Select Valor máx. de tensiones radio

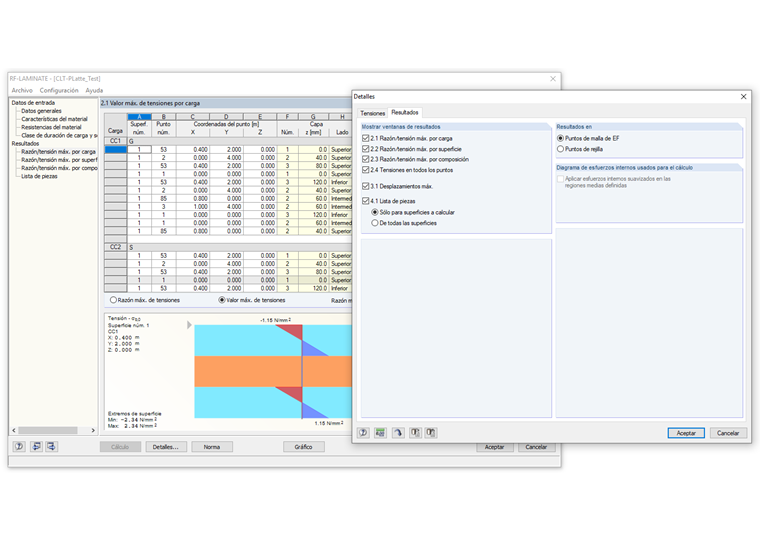coord(222,300)
